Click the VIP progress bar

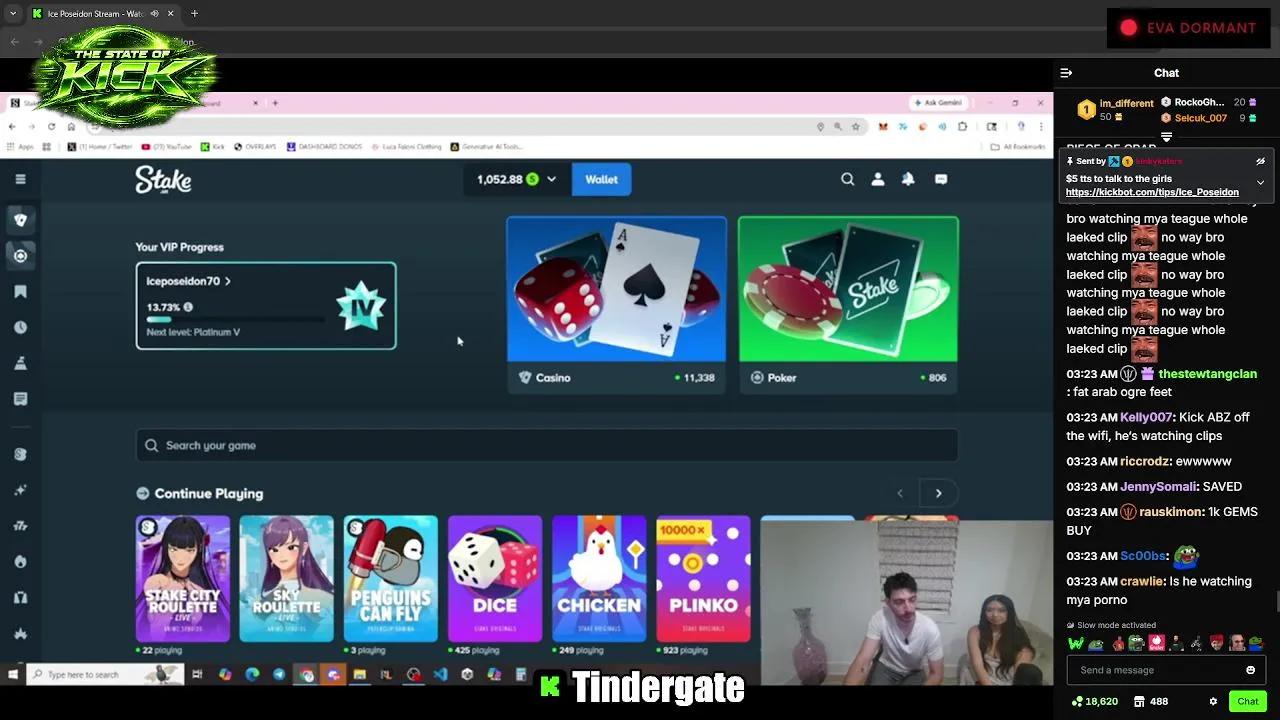point(235,320)
